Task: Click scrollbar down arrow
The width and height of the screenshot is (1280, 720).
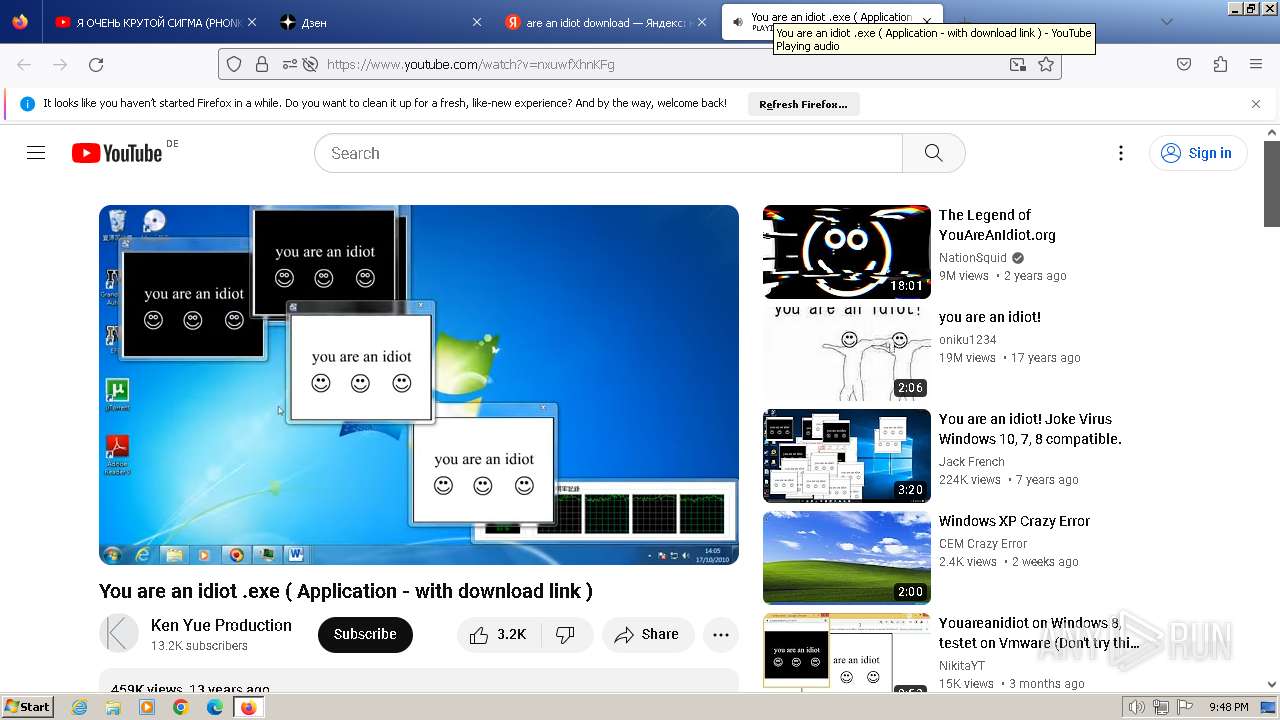Action: click(1272, 685)
